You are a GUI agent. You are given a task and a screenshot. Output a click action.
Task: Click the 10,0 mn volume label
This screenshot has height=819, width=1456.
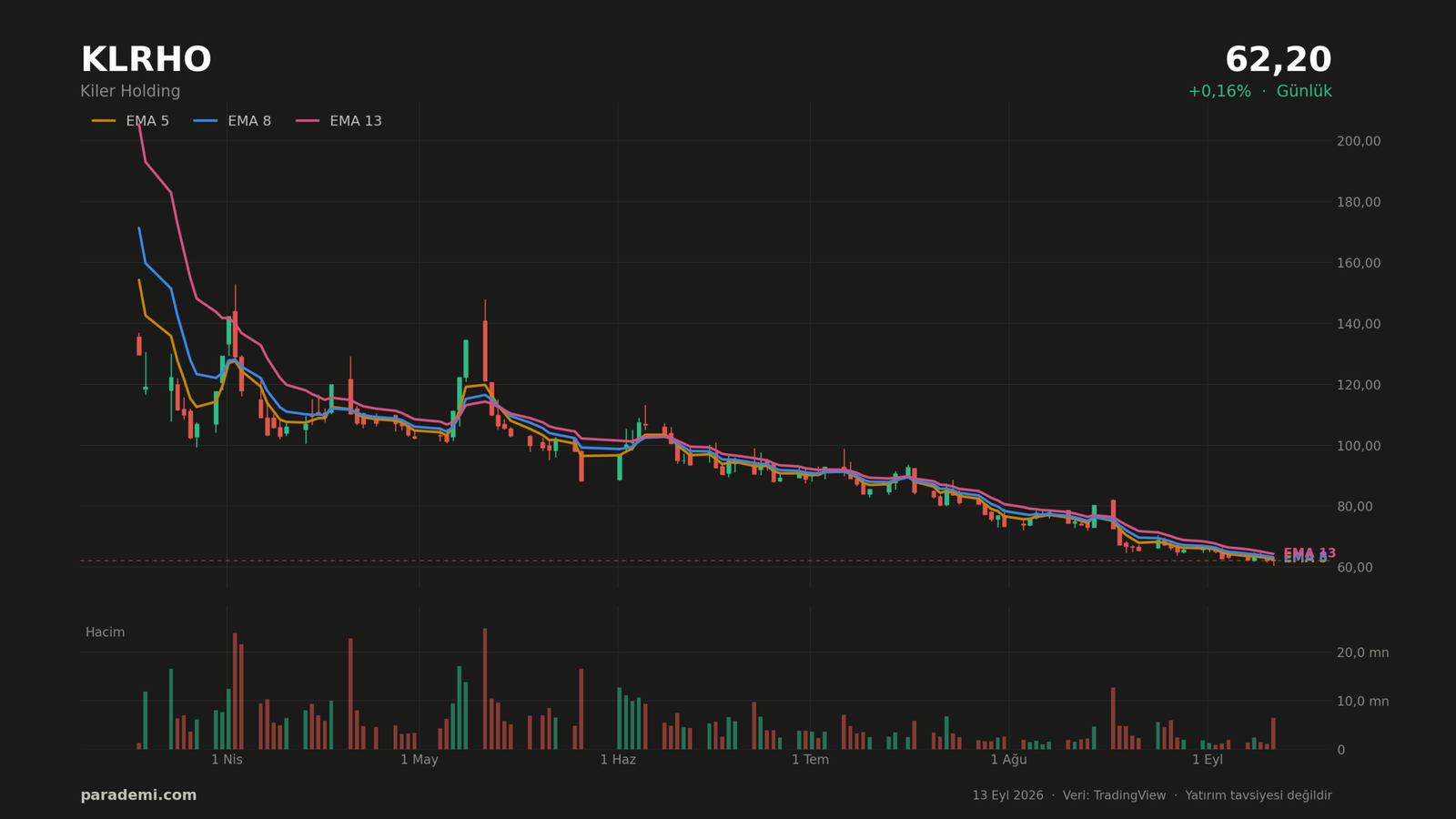point(1362,701)
